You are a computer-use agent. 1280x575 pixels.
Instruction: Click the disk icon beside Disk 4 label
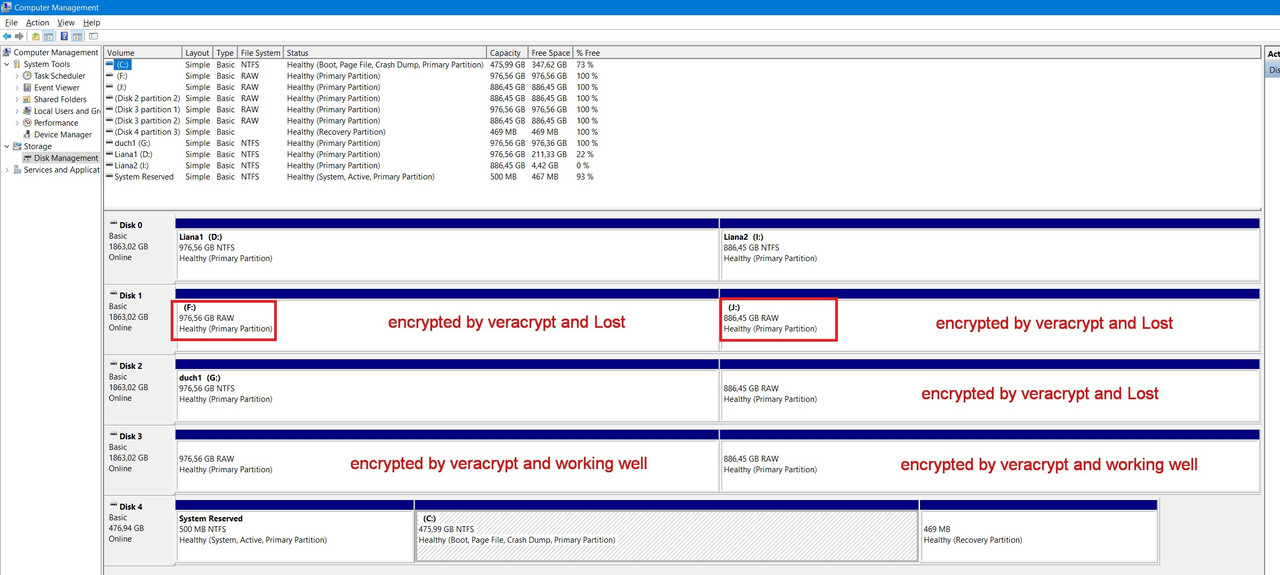(113, 506)
